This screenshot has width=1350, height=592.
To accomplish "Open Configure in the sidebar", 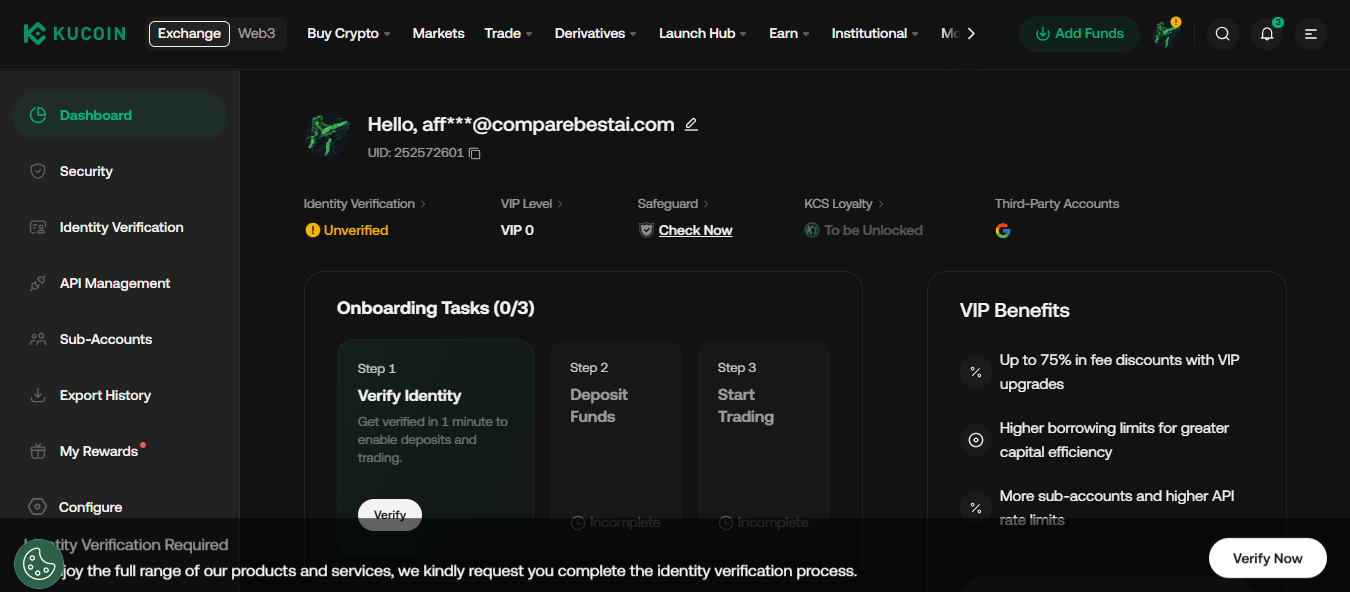I will point(119,507).
